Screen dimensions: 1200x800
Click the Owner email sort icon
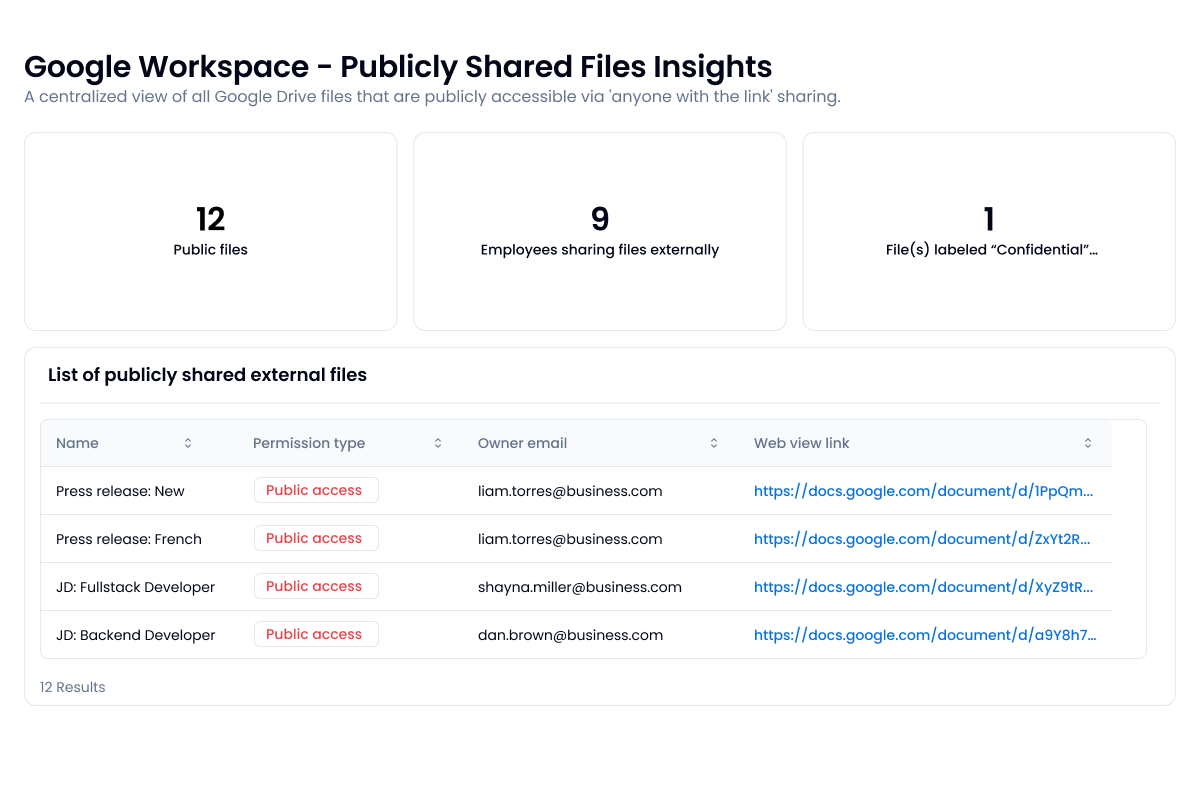pos(713,442)
